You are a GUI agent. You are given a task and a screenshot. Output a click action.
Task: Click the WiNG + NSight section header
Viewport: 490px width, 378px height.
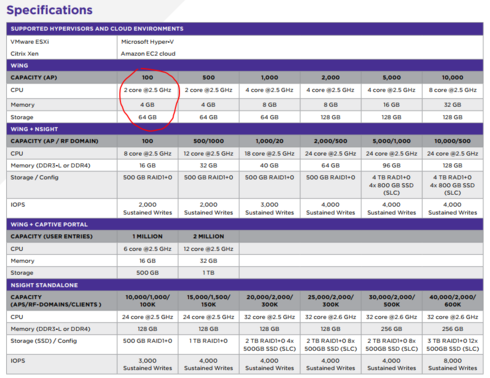(x=245, y=129)
